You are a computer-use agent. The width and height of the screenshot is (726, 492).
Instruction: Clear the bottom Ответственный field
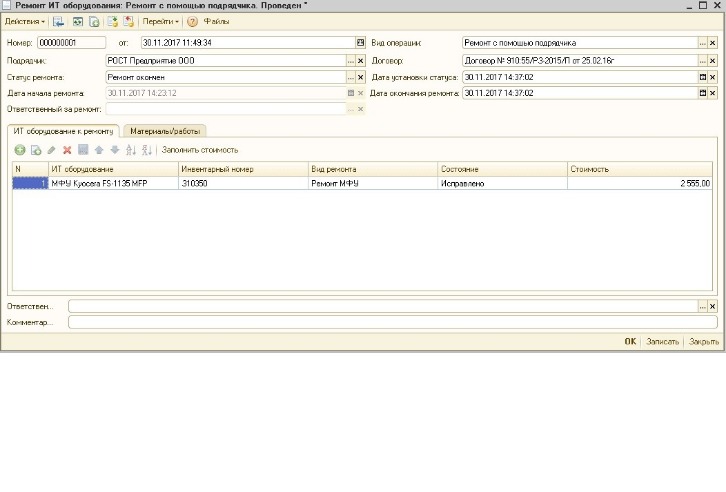712,306
